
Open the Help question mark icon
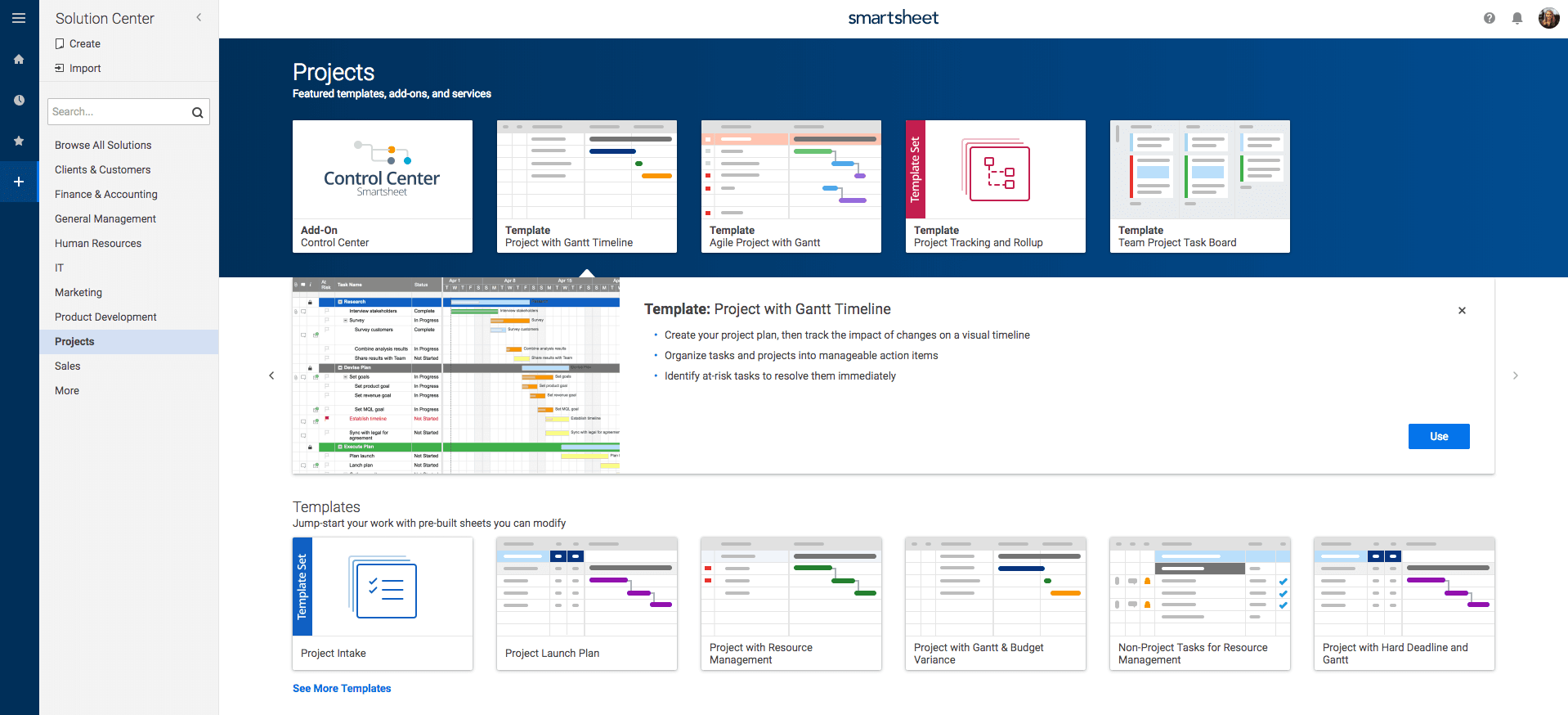(1490, 18)
